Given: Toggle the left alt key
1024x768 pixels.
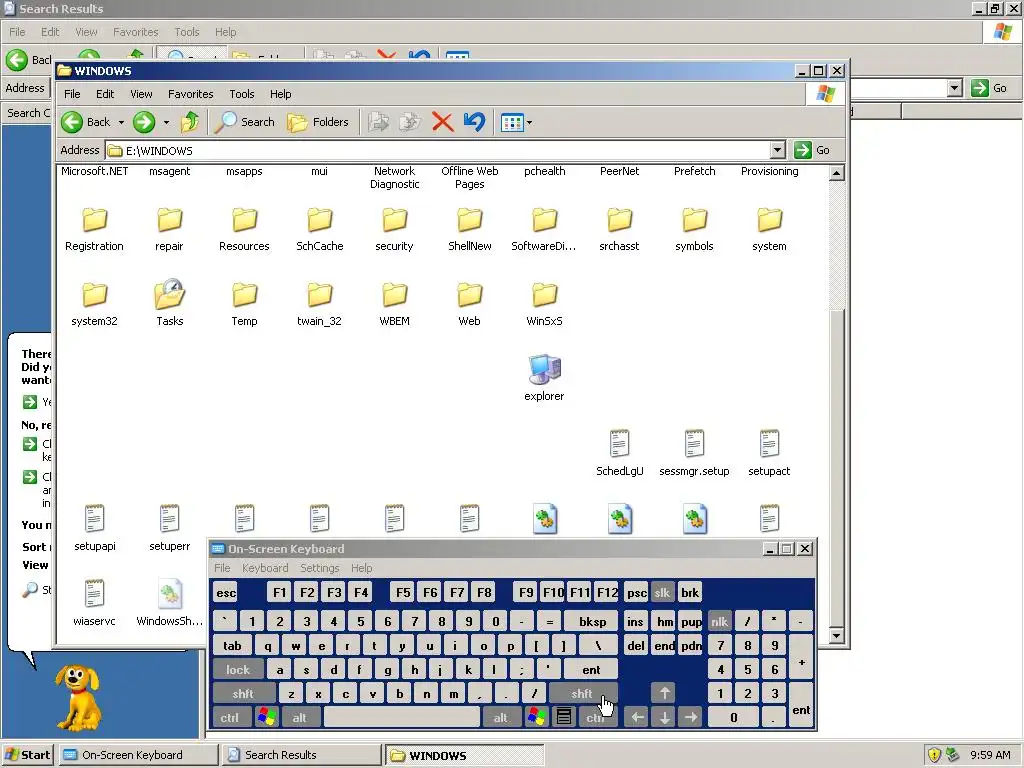Looking at the screenshot, I should (299, 718).
